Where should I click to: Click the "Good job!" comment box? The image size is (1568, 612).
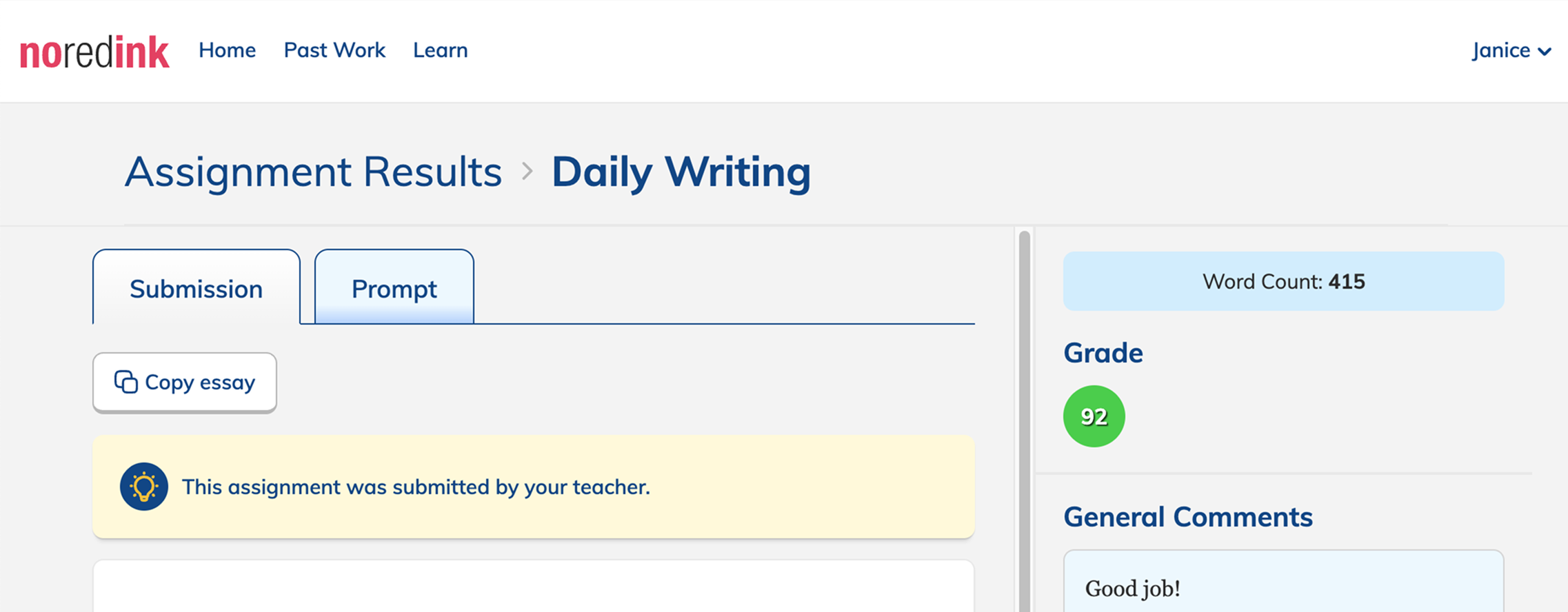pos(1283,586)
